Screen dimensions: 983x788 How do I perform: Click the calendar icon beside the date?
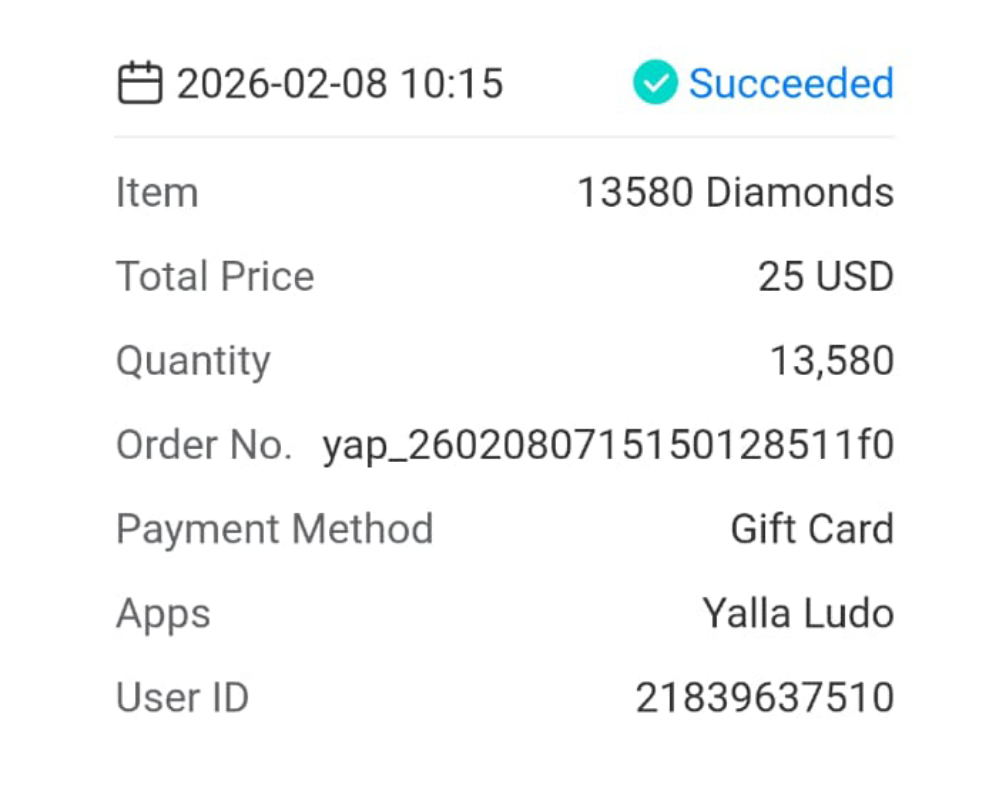coord(140,83)
